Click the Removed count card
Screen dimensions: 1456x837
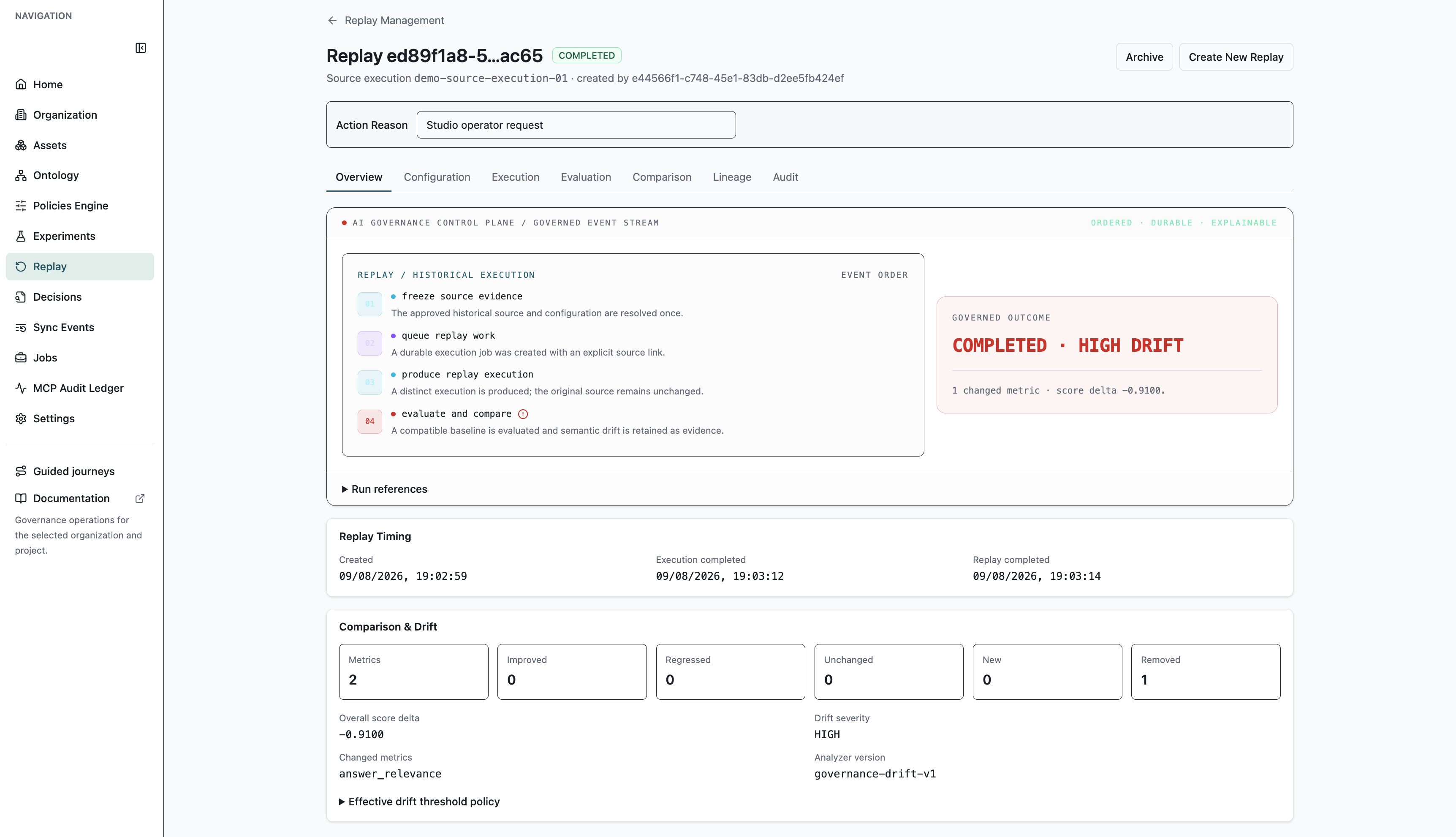tap(1206, 672)
